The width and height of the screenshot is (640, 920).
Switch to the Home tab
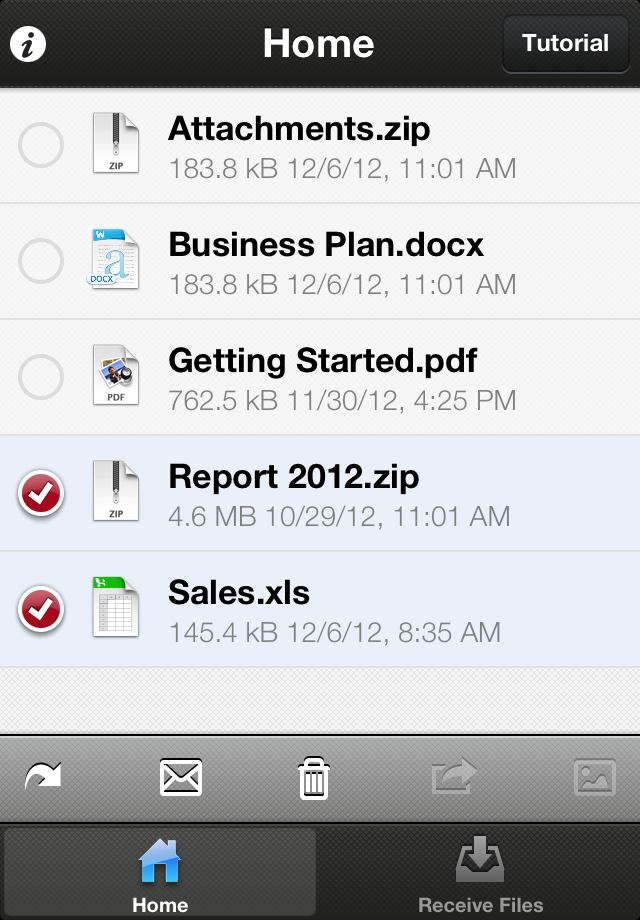(160, 873)
